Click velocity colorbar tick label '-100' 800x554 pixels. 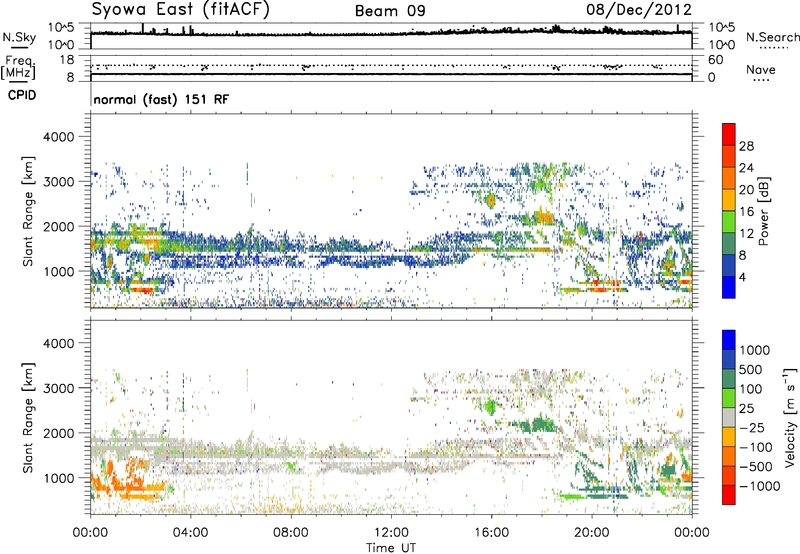tap(756, 447)
